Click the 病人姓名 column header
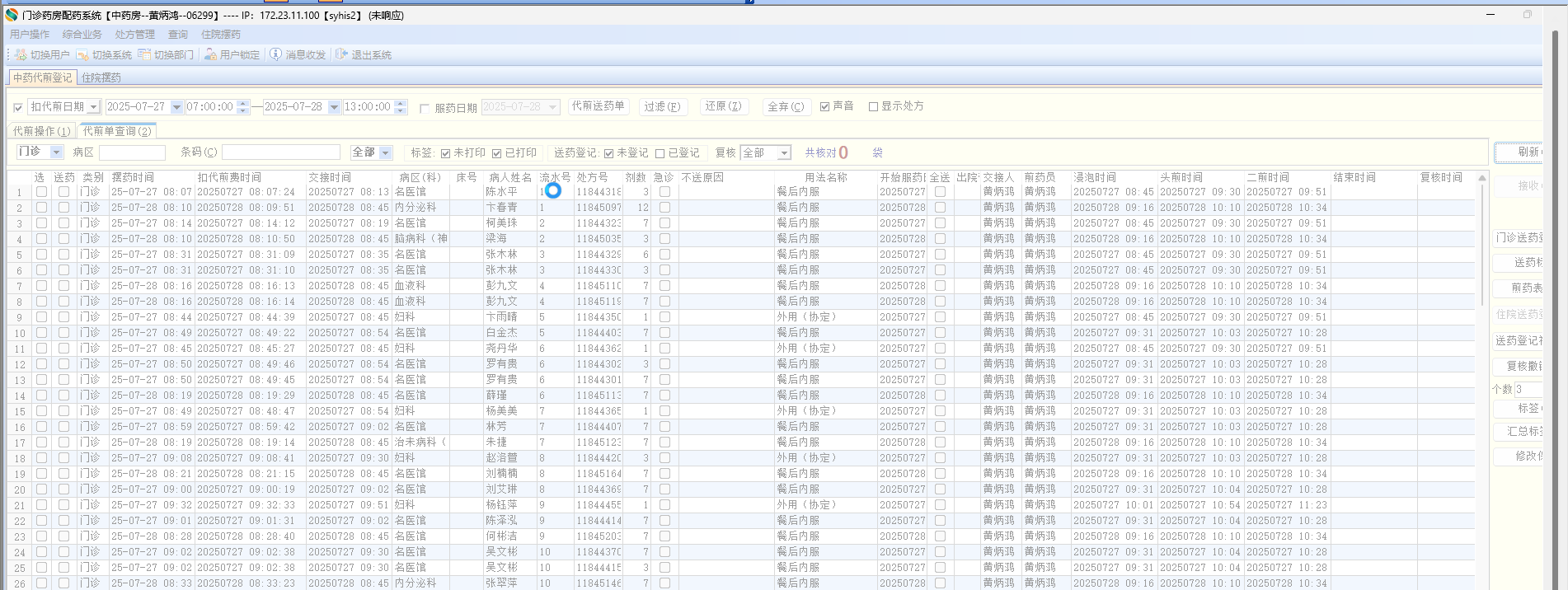The height and width of the screenshot is (590, 1568). (510, 177)
